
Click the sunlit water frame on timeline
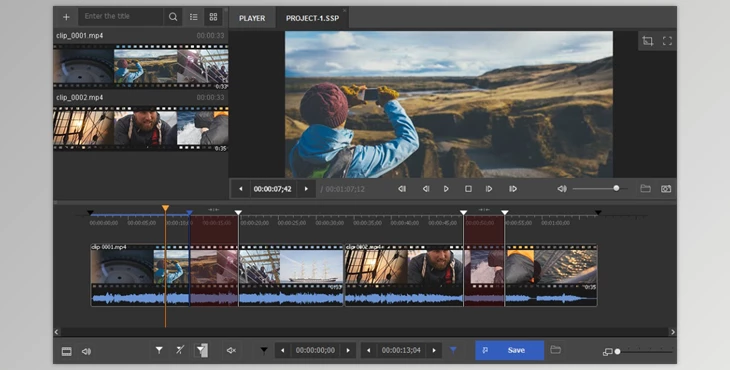coord(566,266)
